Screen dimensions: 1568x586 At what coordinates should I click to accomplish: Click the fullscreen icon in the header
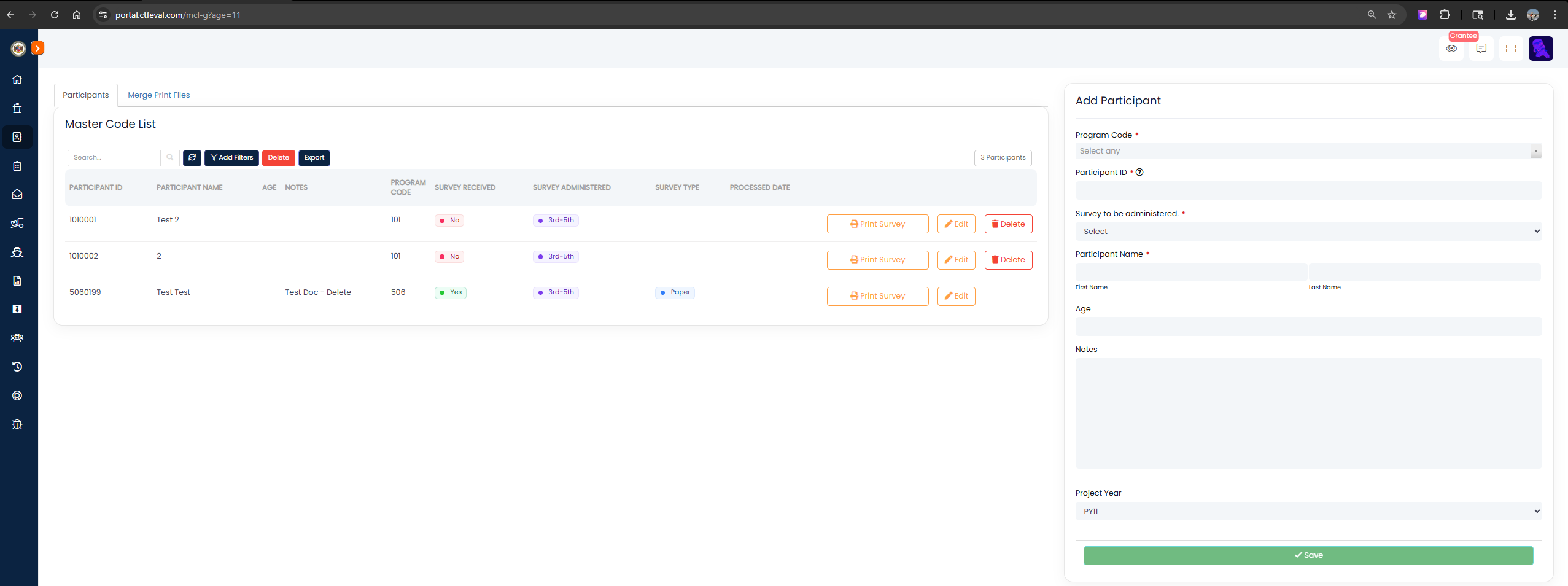[x=1511, y=49]
